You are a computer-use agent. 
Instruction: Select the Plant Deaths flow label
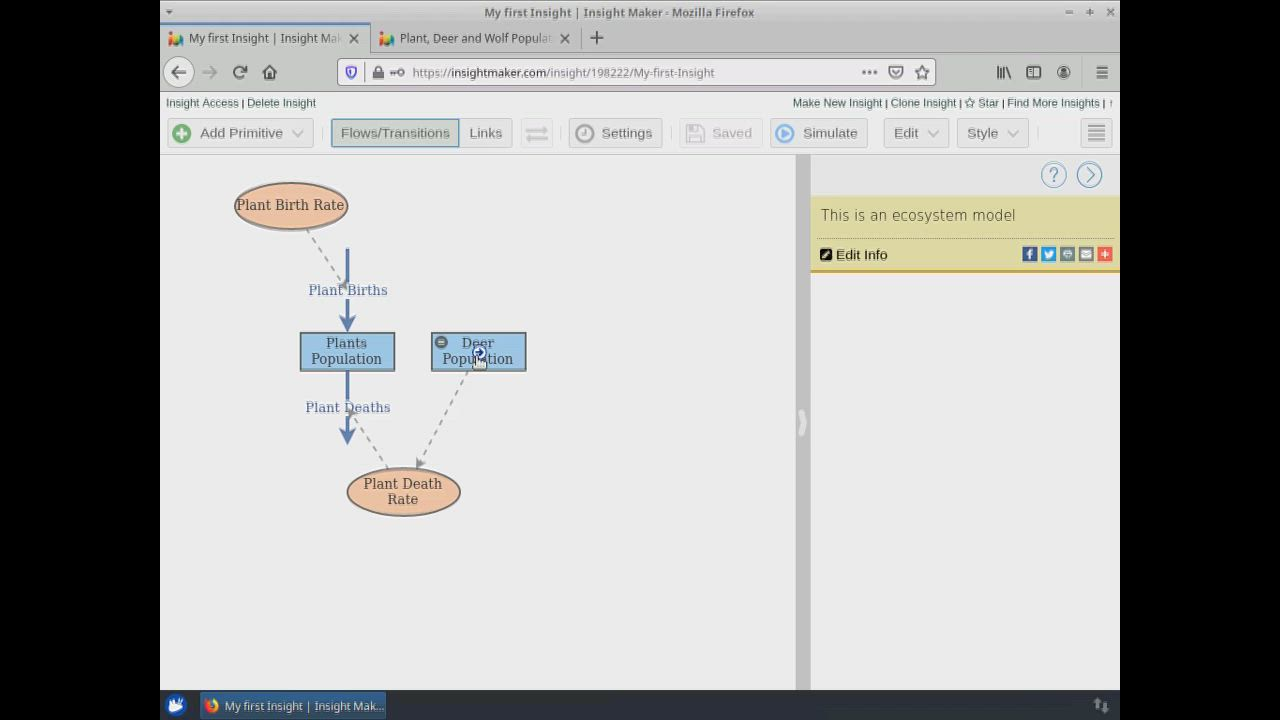348,407
